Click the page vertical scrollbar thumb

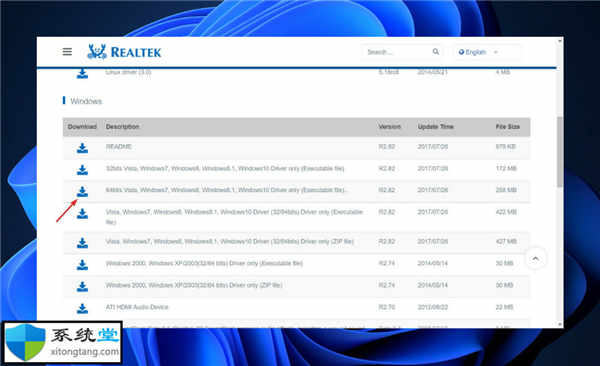click(x=560, y=152)
